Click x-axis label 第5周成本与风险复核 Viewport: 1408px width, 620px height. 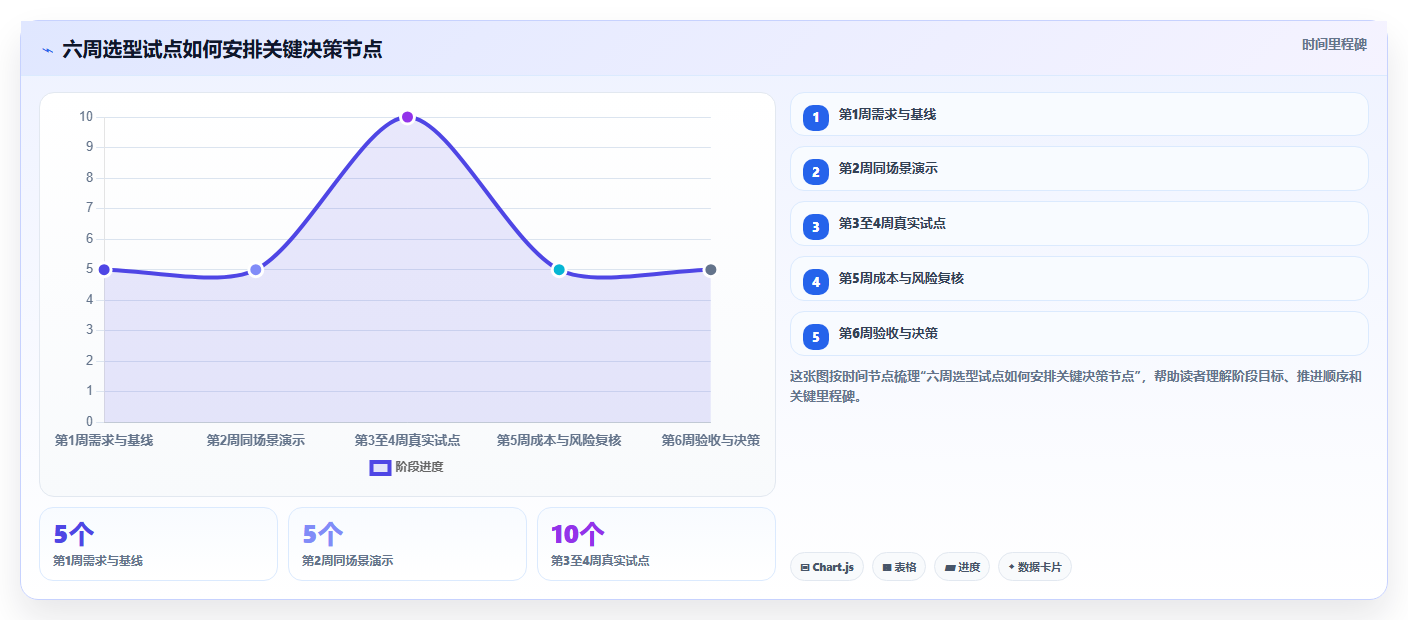coord(559,440)
